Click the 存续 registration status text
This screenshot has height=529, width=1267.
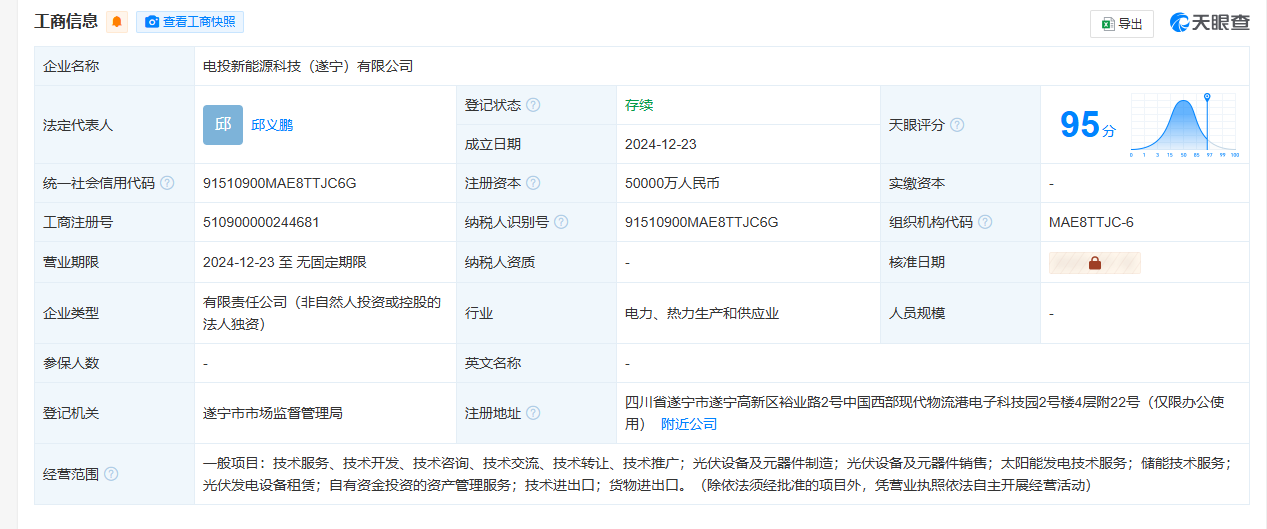(x=639, y=105)
